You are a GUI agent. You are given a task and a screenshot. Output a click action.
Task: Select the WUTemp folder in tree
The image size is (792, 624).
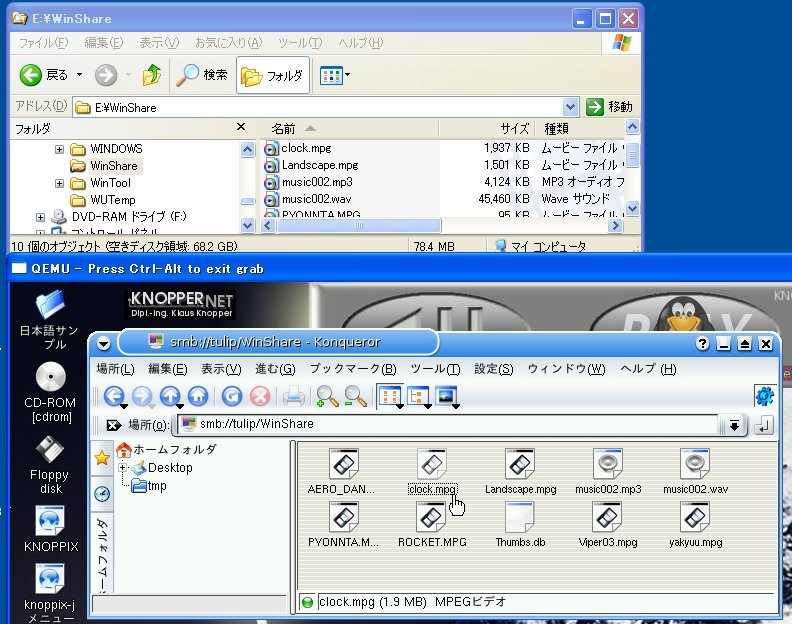tap(113, 200)
